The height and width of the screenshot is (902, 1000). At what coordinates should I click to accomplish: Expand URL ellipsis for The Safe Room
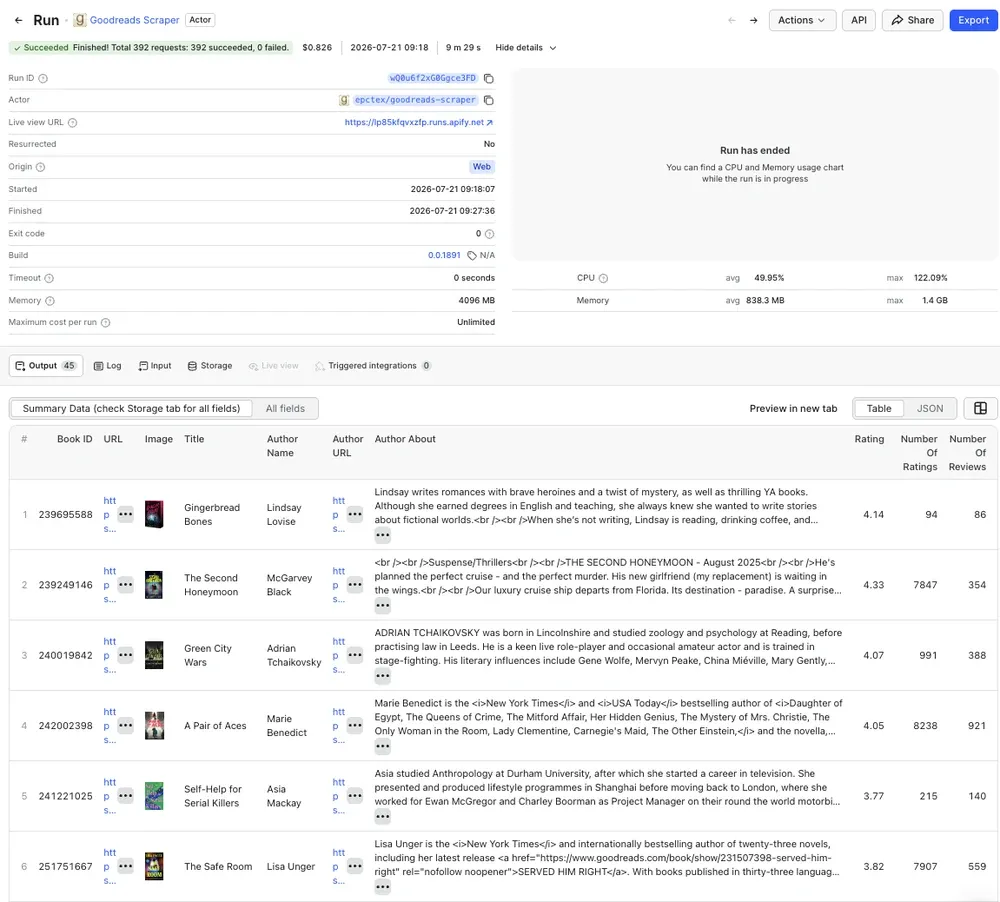126,866
